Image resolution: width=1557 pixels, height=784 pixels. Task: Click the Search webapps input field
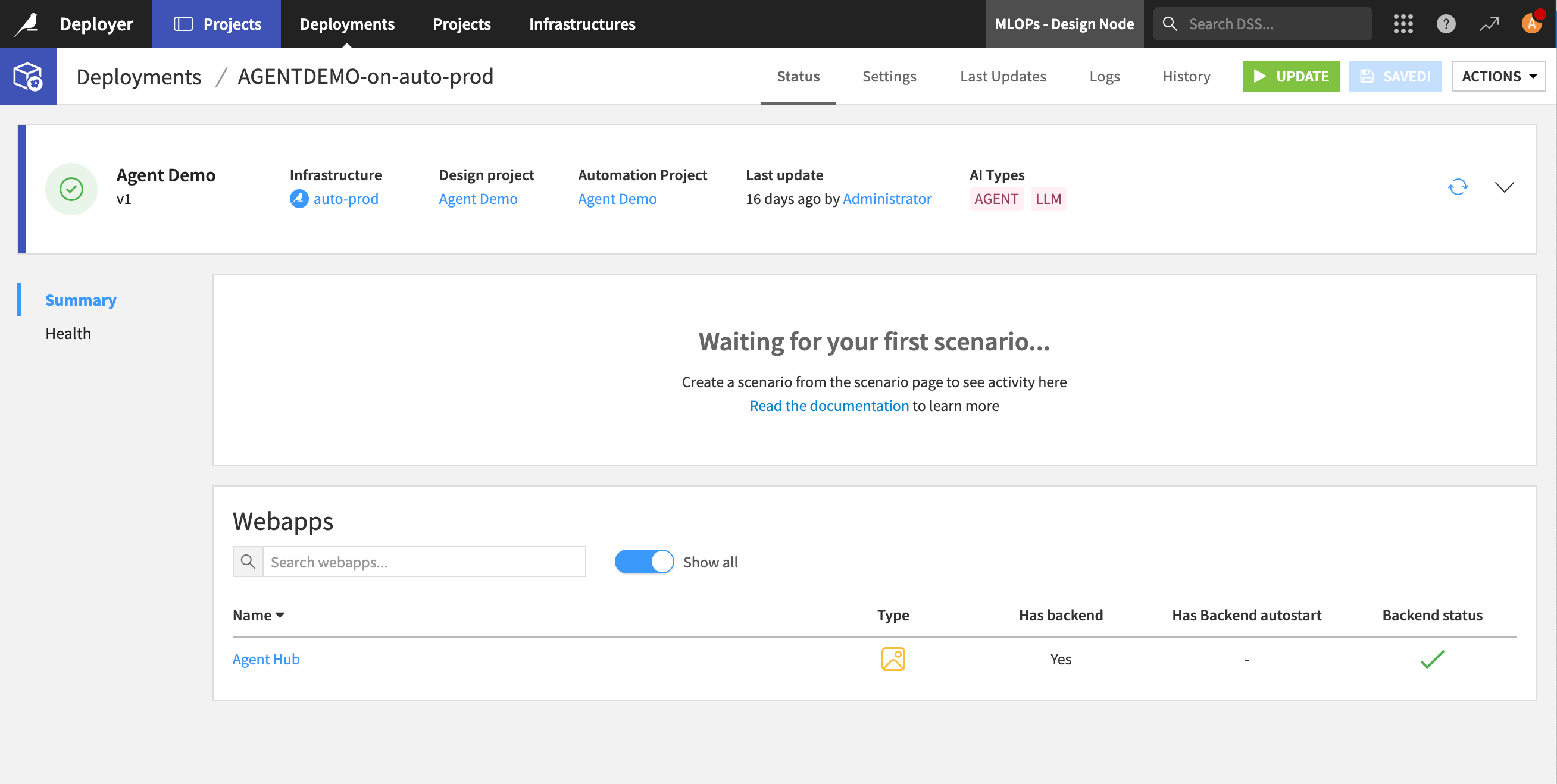pos(423,561)
